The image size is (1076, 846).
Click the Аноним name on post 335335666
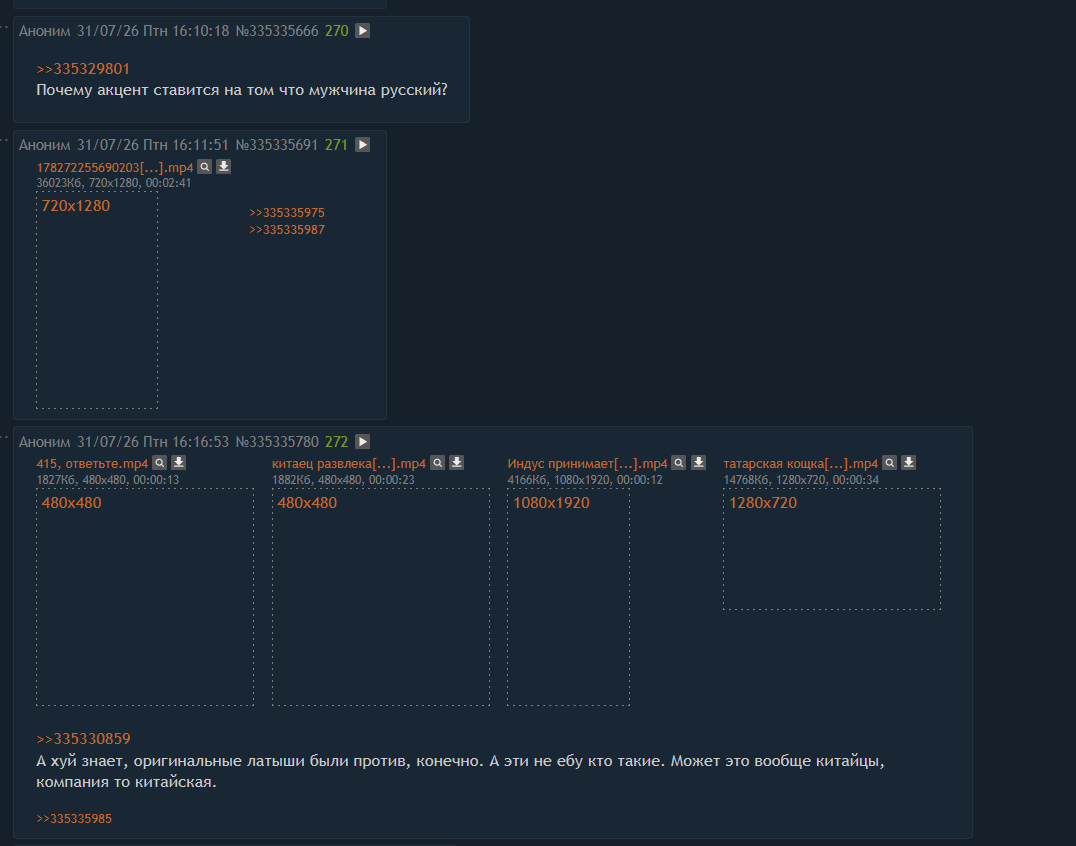(x=45, y=31)
